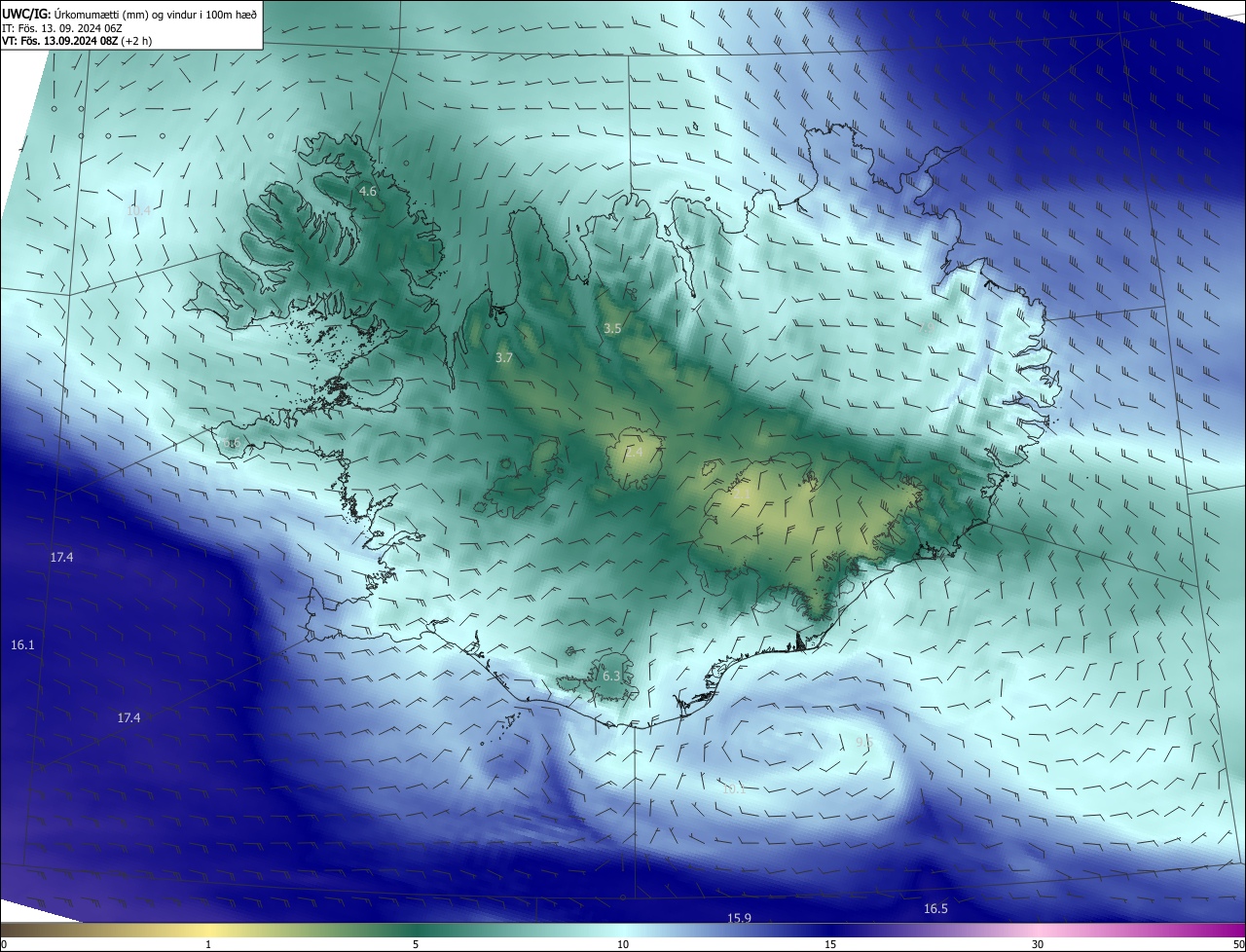1246x952 pixels.
Task: Click the 'IT: Fös. 13. 09. 2024 06Z' line
Action: [62, 27]
